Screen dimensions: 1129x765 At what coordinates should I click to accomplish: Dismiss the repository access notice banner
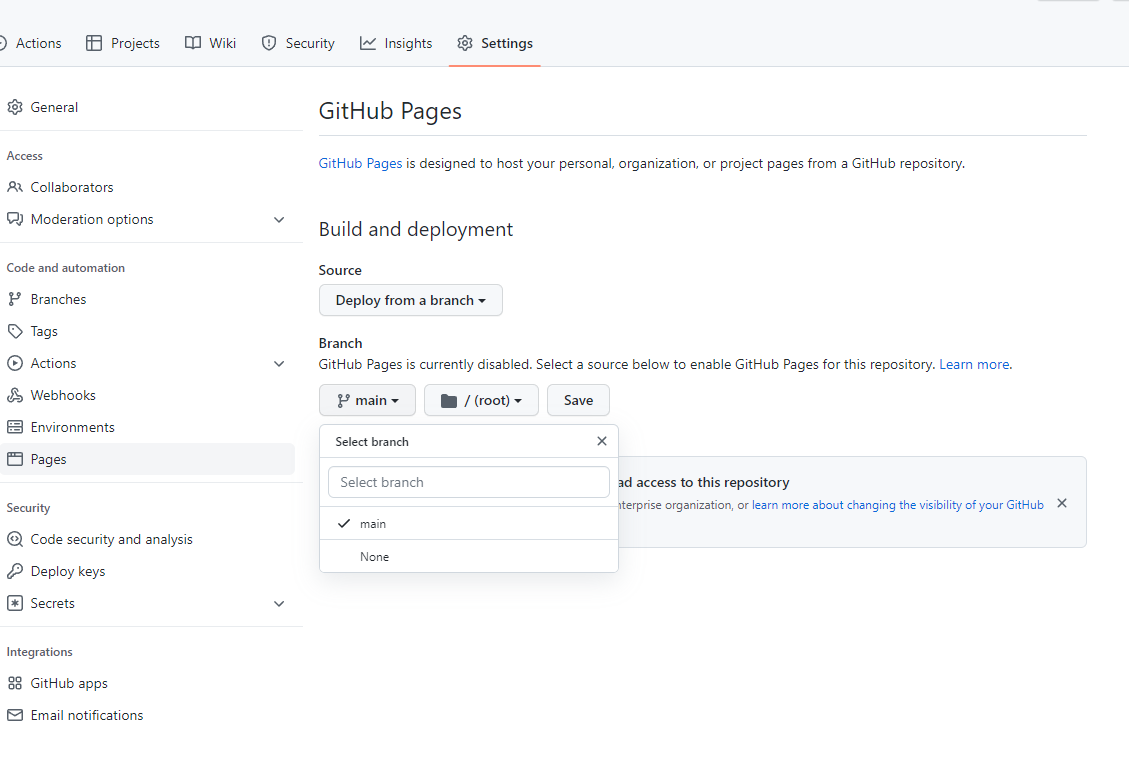1062,503
